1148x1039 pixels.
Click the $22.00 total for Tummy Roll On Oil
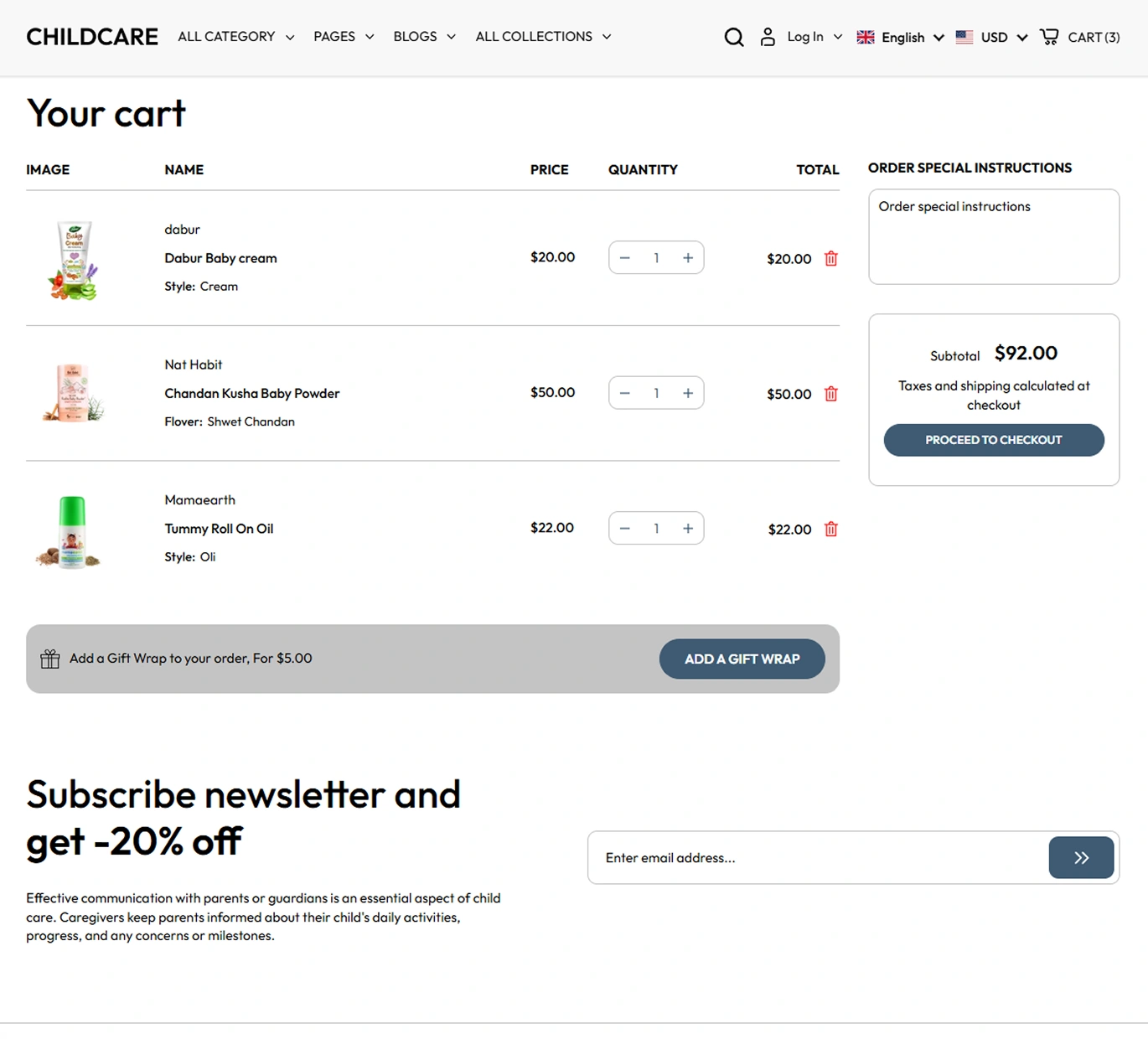point(789,530)
